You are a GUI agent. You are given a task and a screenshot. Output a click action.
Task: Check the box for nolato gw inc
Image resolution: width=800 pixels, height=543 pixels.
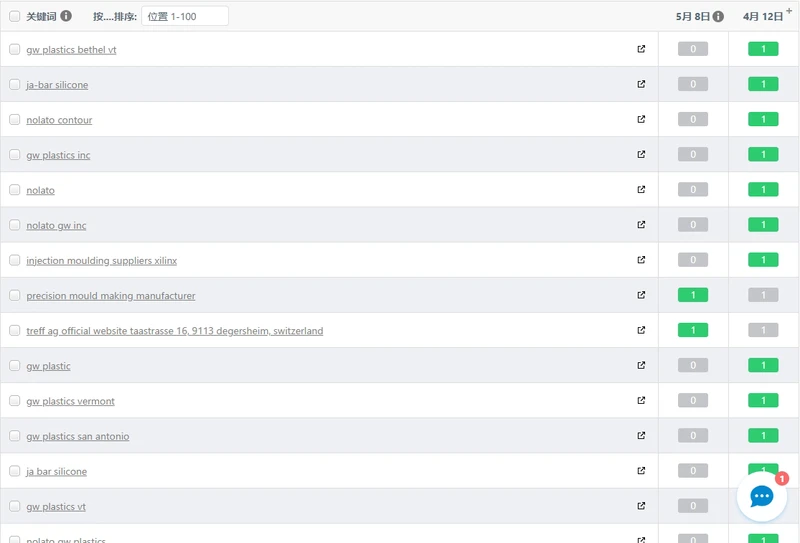point(15,226)
